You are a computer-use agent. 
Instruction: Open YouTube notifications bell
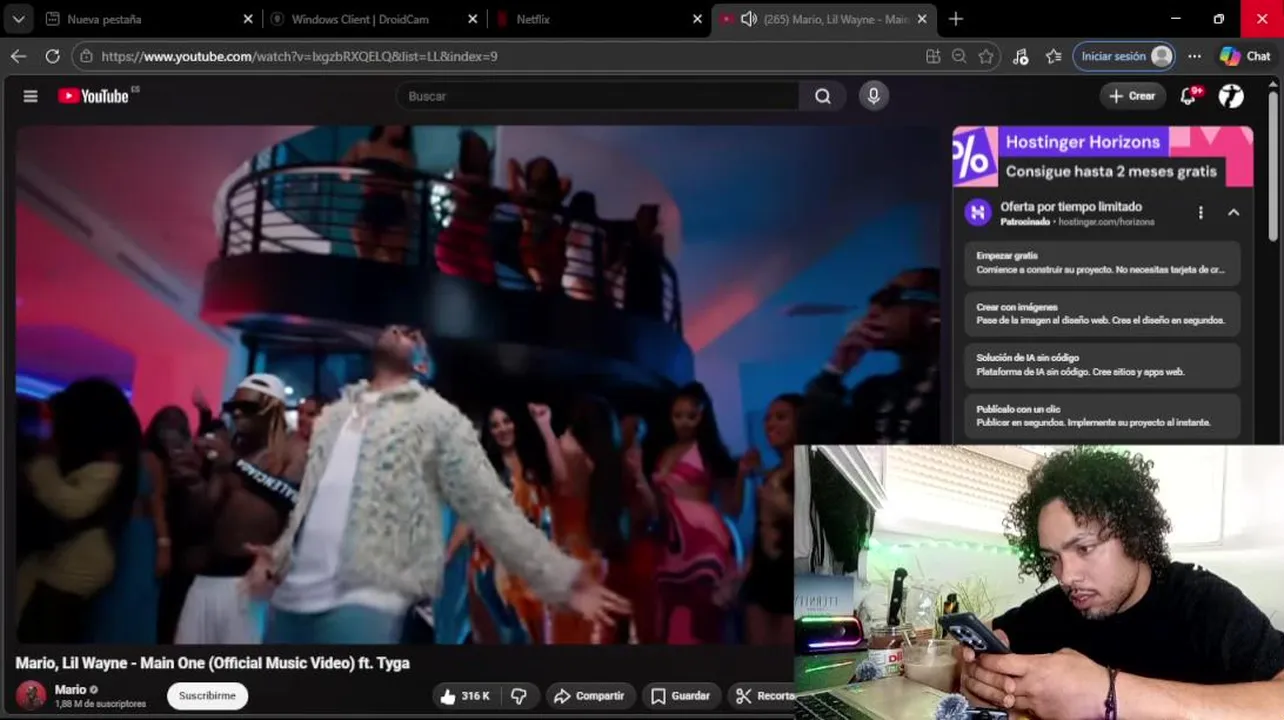1188,96
